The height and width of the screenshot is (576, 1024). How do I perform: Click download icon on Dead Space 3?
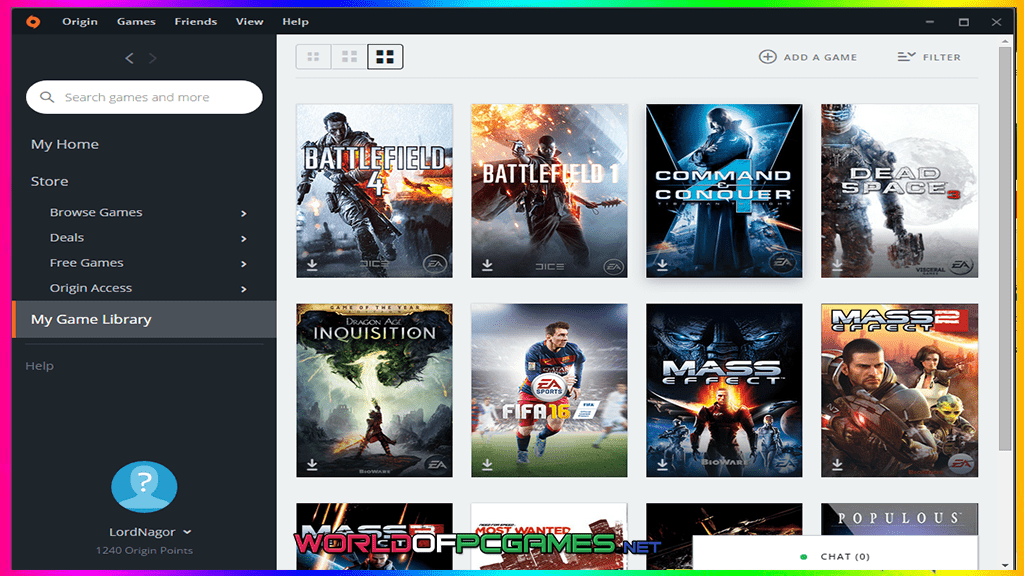click(x=837, y=264)
